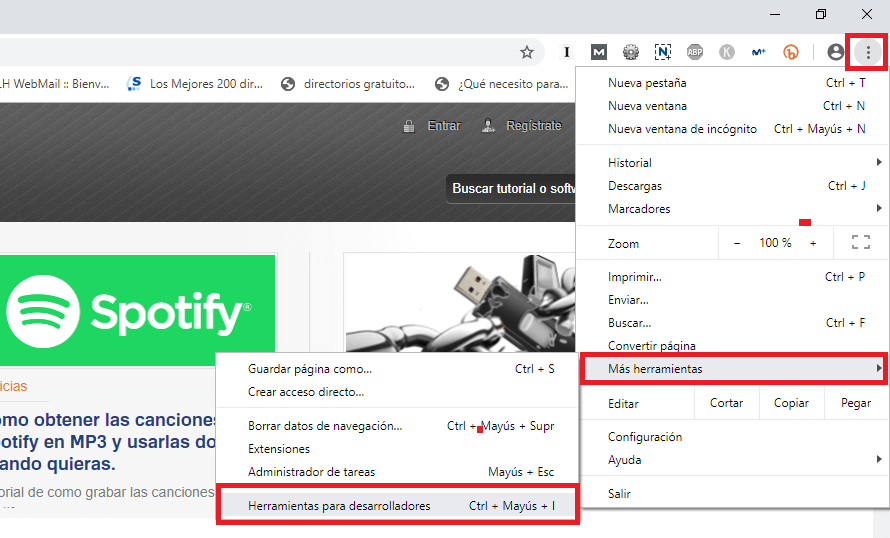Click the 'M' mail extension icon
890x538 pixels.
(x=598, y=52)
